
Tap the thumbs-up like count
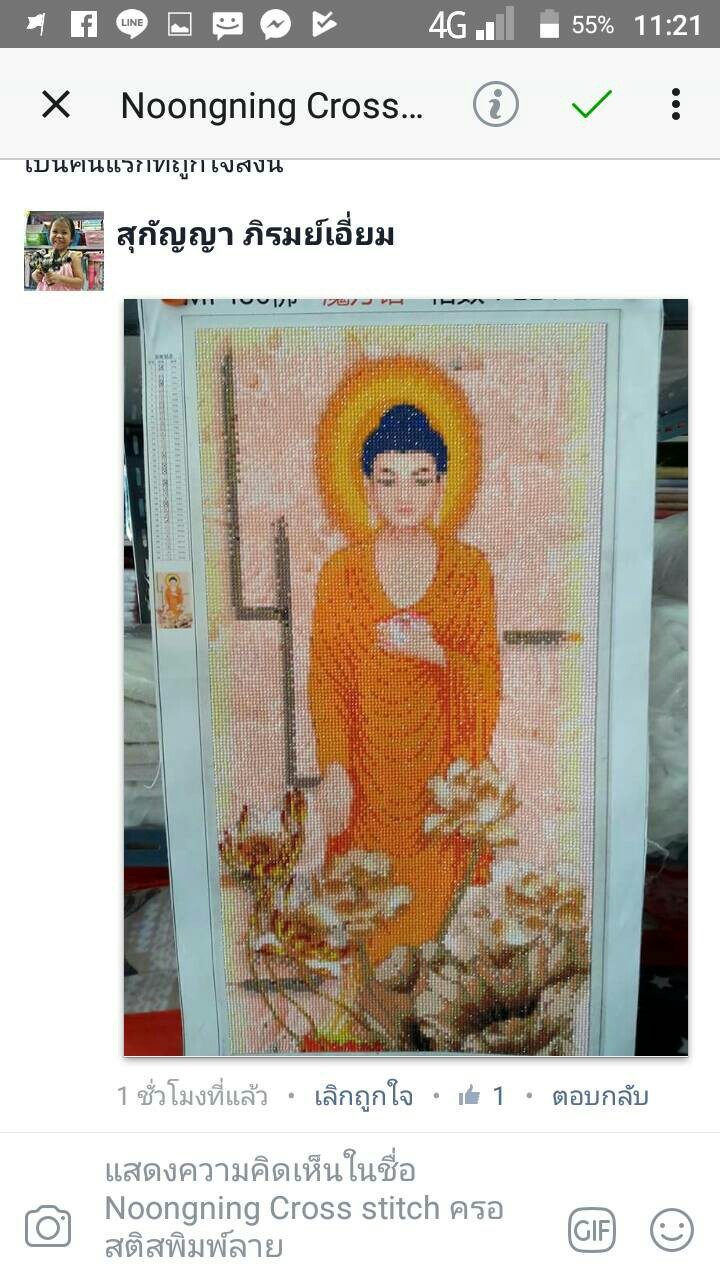482,1096
